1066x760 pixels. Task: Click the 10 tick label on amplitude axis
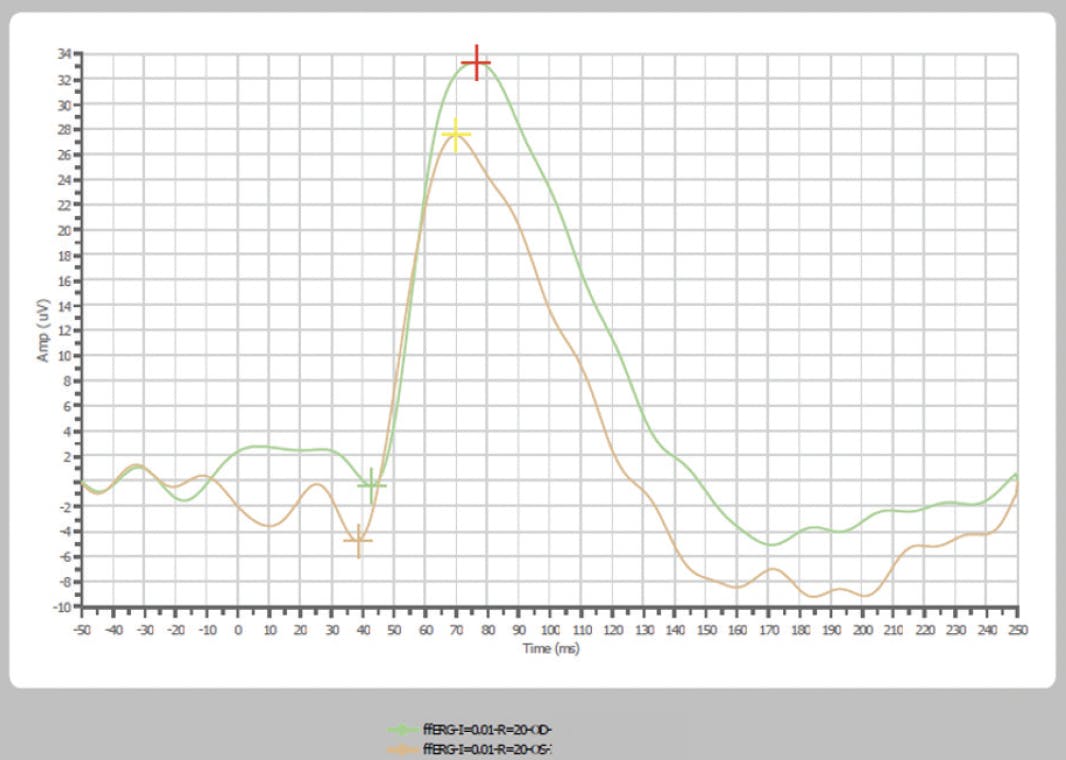64,356
